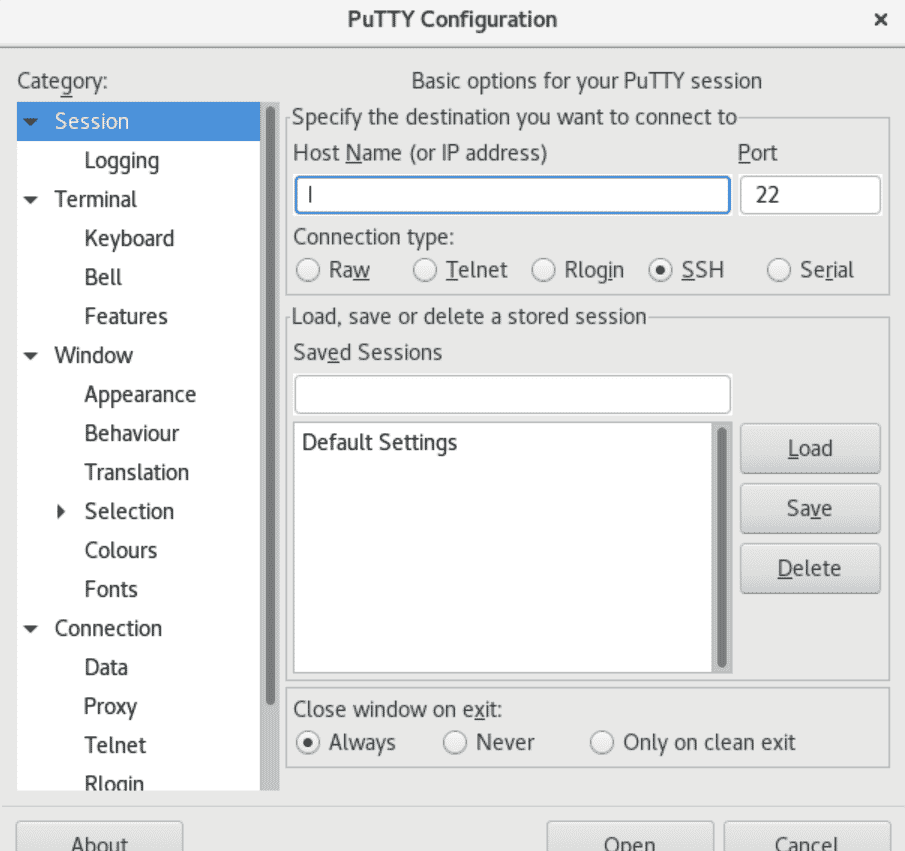Screen dimensions: 905x851
Task: Open the Window category
Action: click(94, 356)
